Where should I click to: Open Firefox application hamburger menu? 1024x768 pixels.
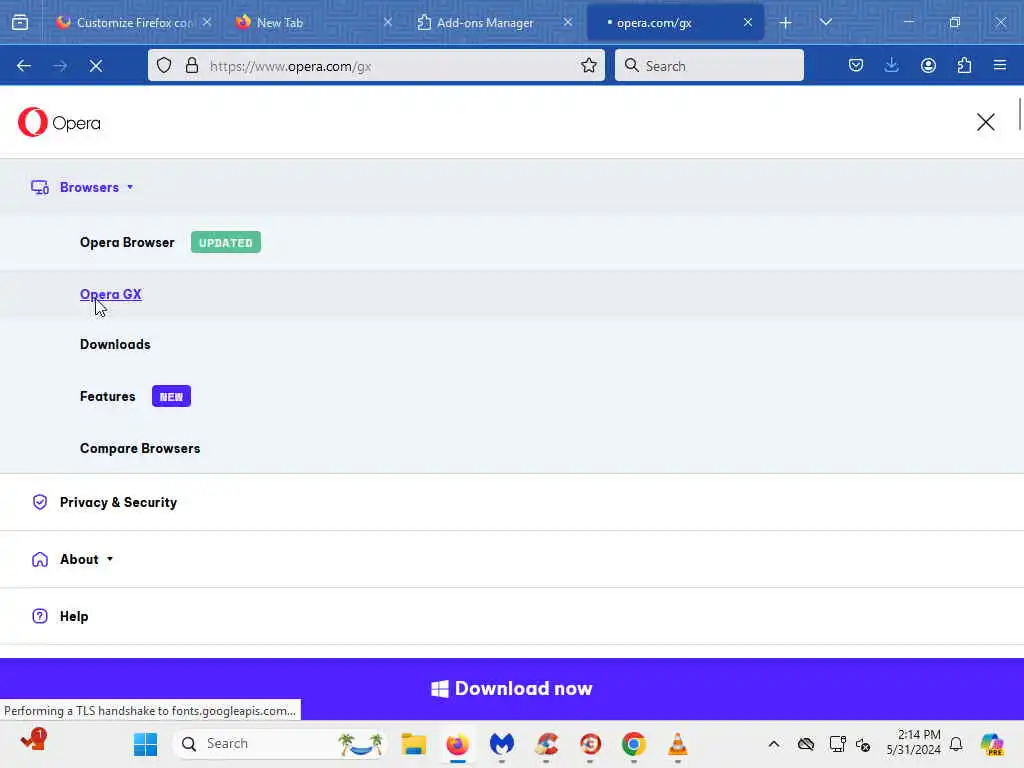click(1000, 65)
